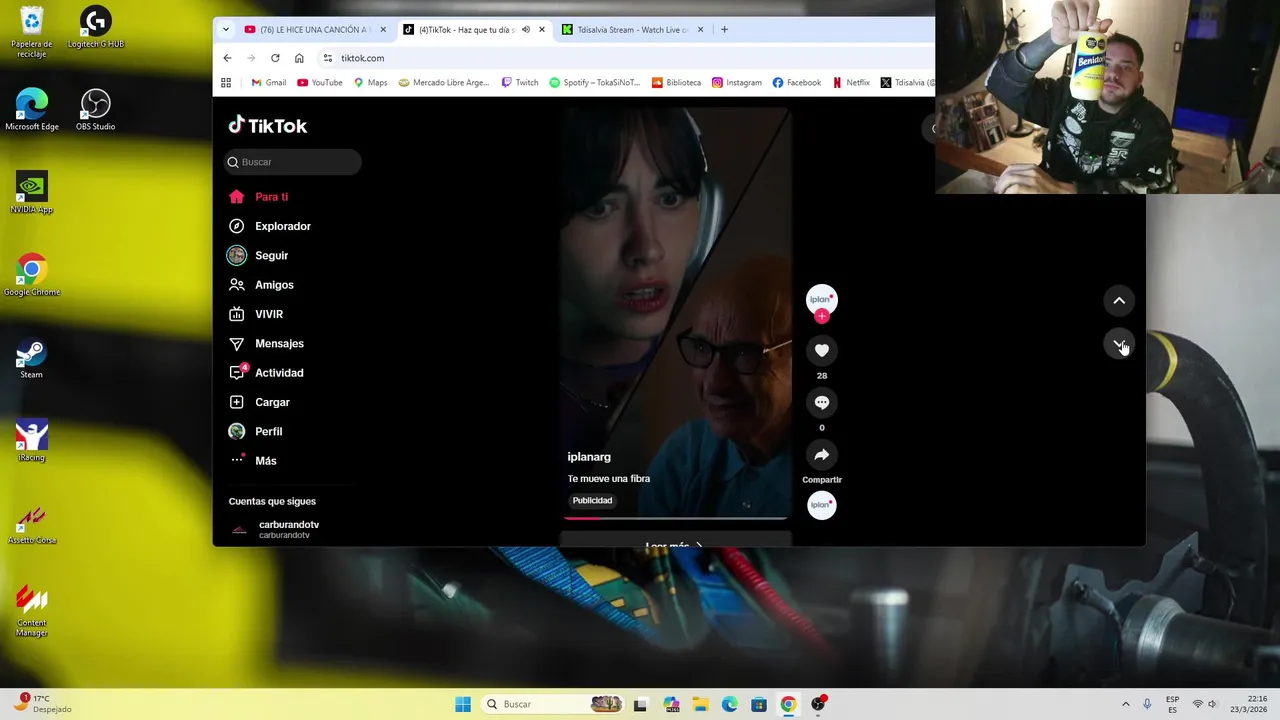
Task: Go to Chrome home page
Action: [299, 58]
